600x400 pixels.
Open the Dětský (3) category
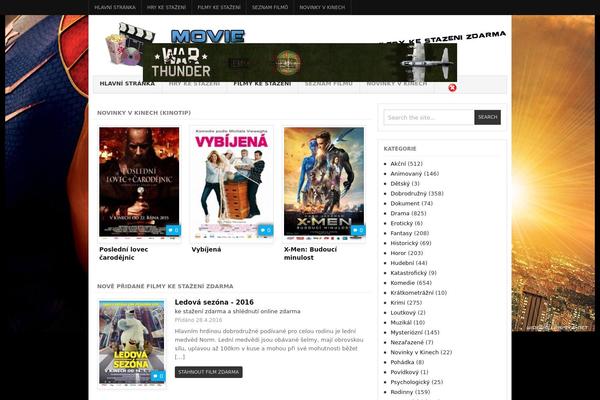click(x=405, y=184)
